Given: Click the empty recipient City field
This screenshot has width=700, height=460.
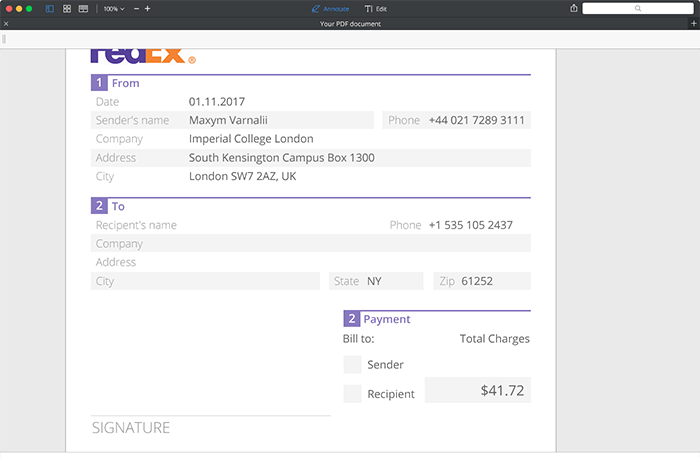Looking at the screenshot, I should (205, 281).
